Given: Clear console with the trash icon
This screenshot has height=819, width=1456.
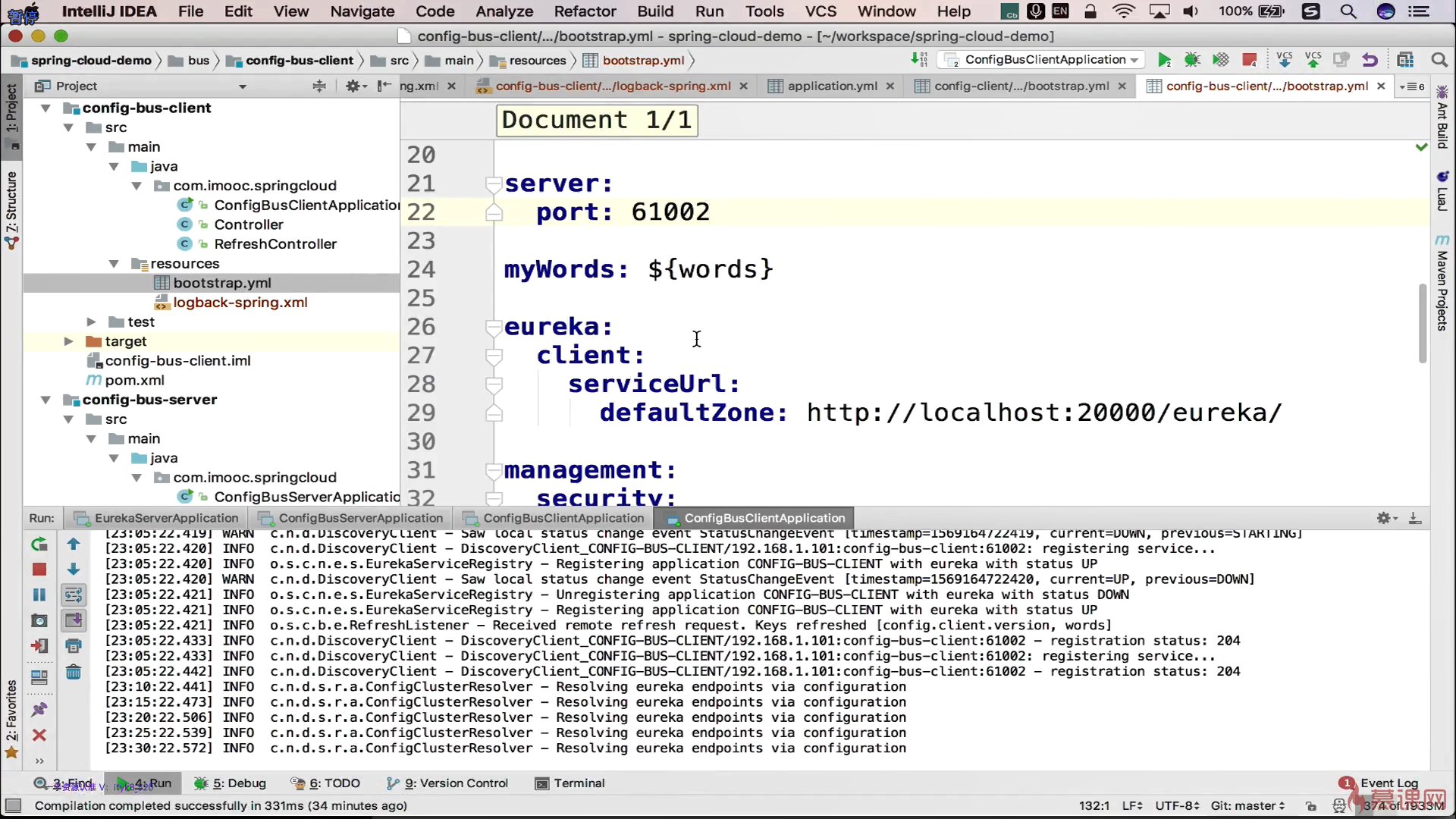Looking at the screenshot, I should point(74,672).
